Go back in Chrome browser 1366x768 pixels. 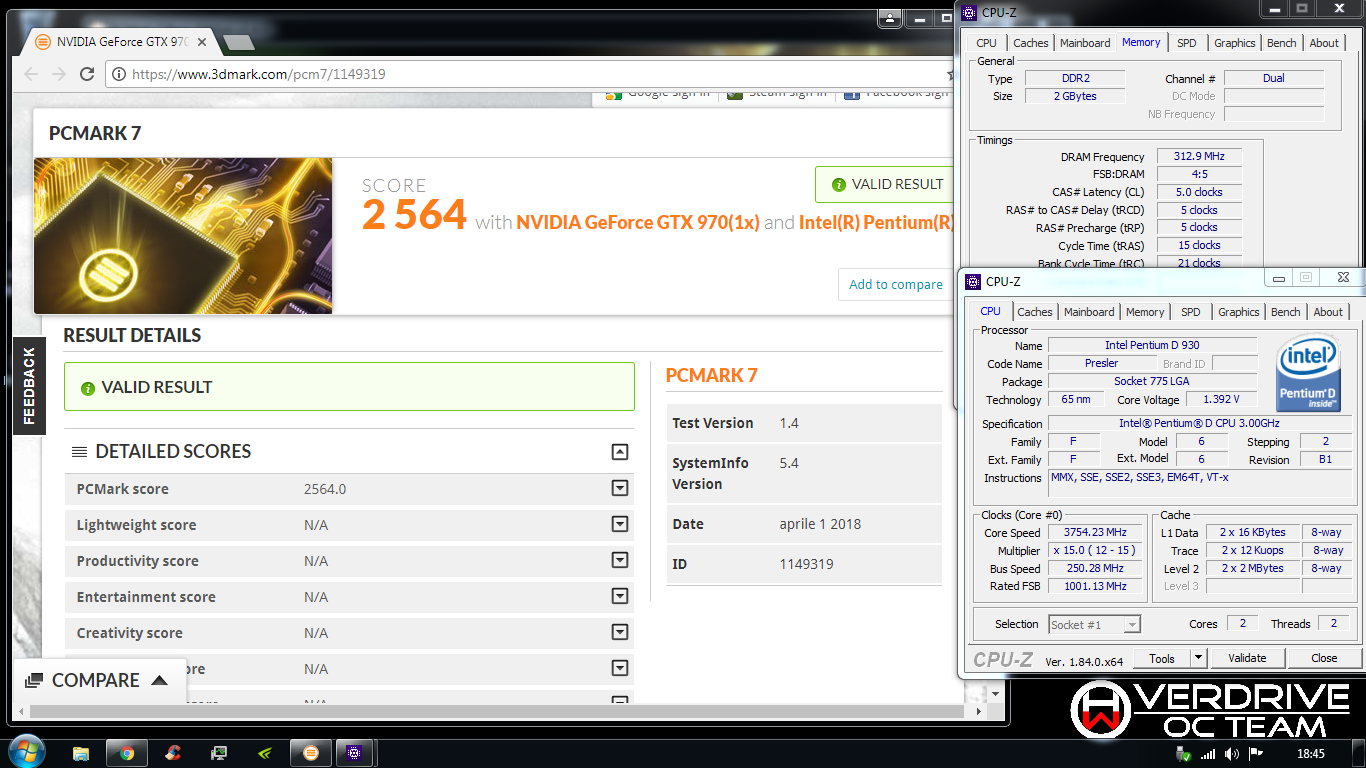(31, 74)
